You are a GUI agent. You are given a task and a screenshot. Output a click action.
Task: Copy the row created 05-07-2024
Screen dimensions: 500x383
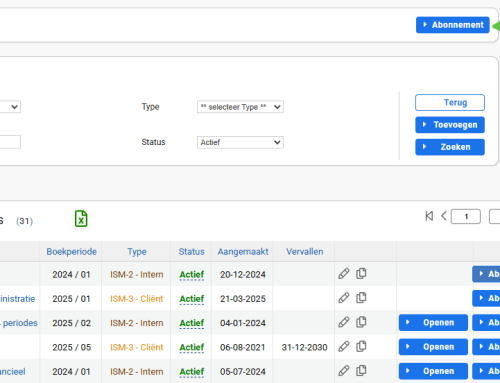pos(361,371)
